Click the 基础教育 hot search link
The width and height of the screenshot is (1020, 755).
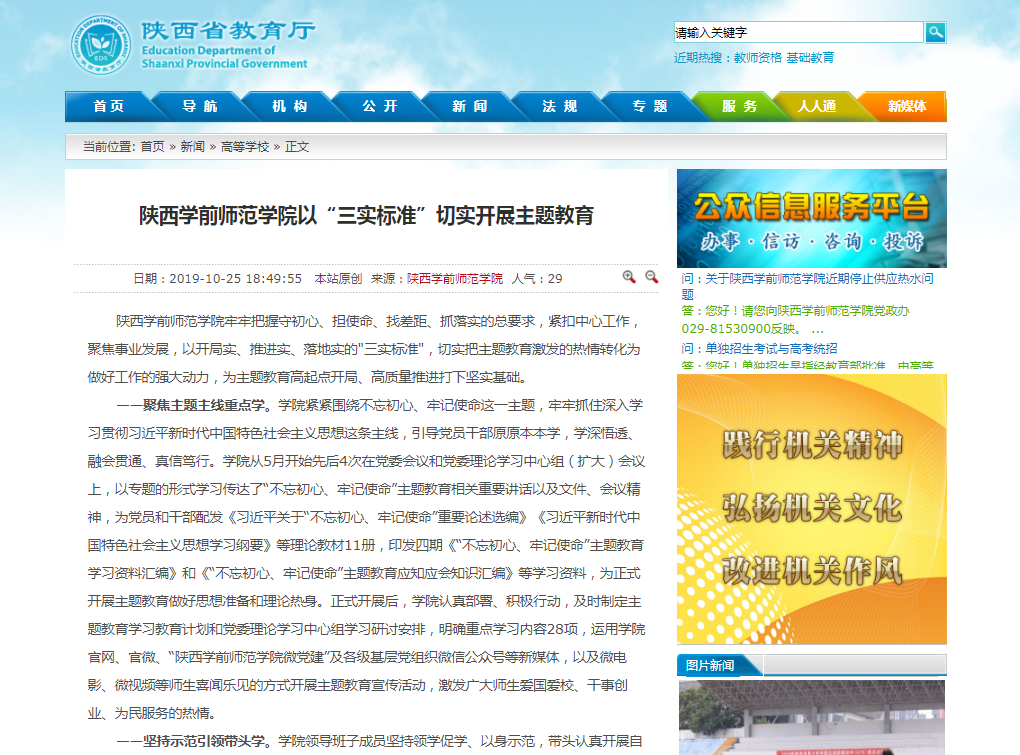810,58
